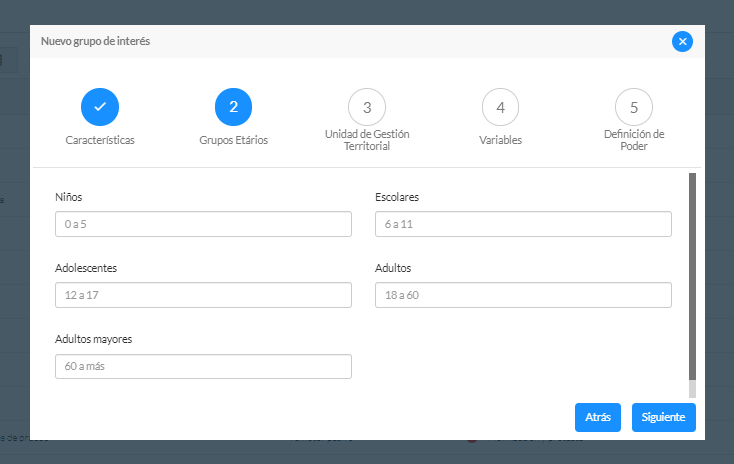Click the Definición de Poder label
Screen dimensions: 734x464
(x=634, y=140)
